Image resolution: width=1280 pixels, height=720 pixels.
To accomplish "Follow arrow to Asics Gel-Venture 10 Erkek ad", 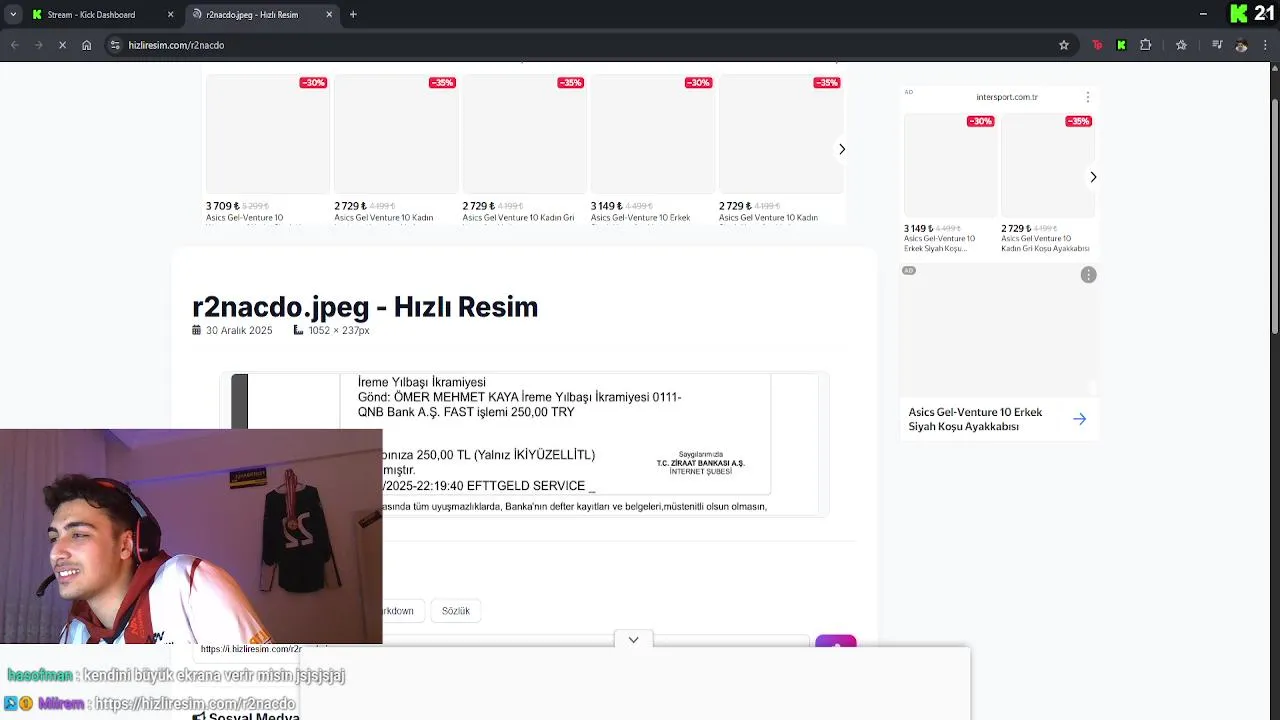I will click(x=1080, y=419).
